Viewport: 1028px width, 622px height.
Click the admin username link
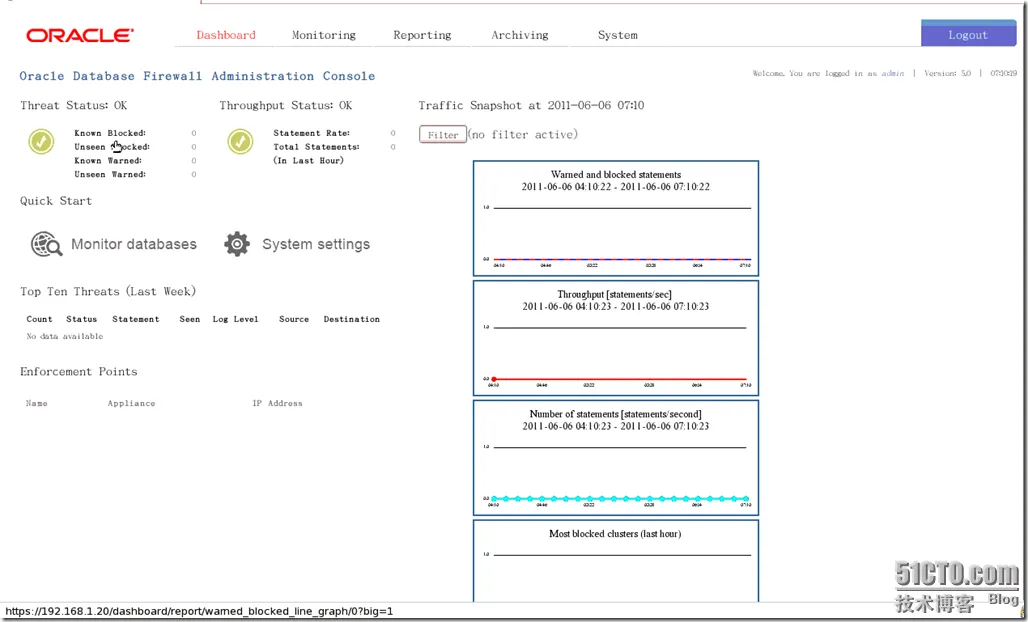892,73
